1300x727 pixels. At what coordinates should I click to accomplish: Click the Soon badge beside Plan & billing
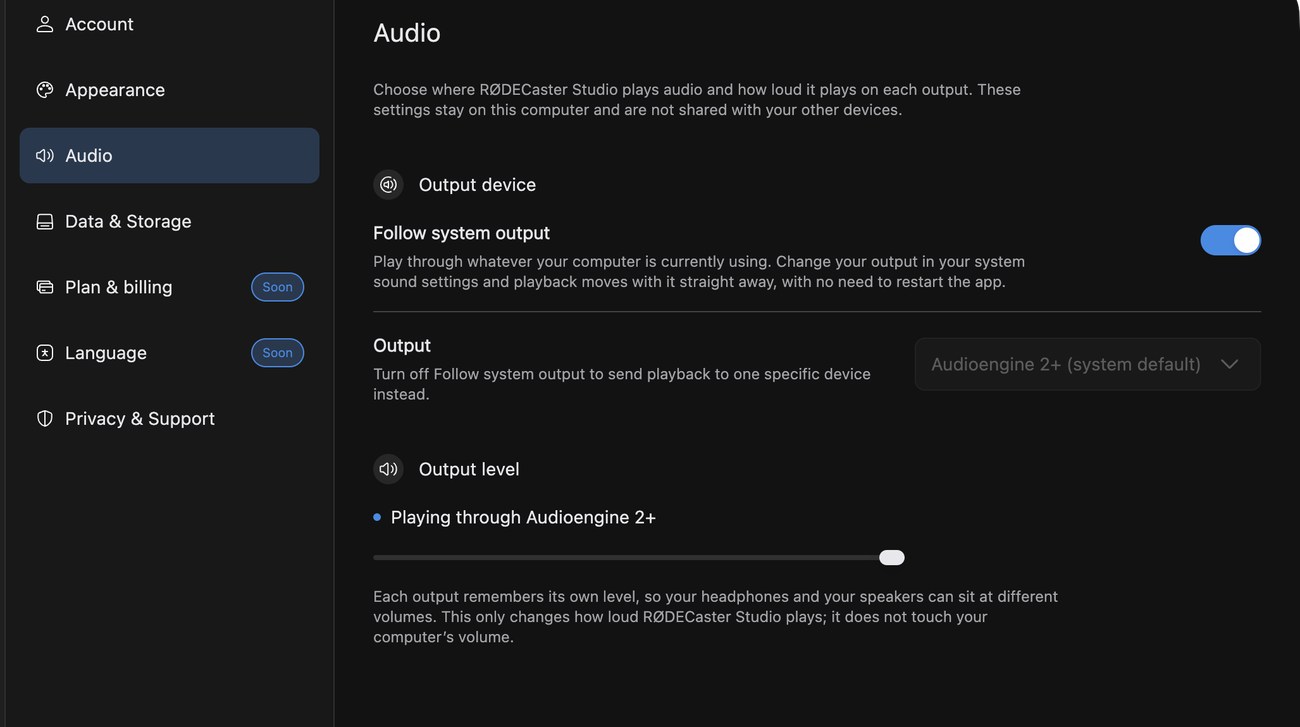tap(277, 287)
